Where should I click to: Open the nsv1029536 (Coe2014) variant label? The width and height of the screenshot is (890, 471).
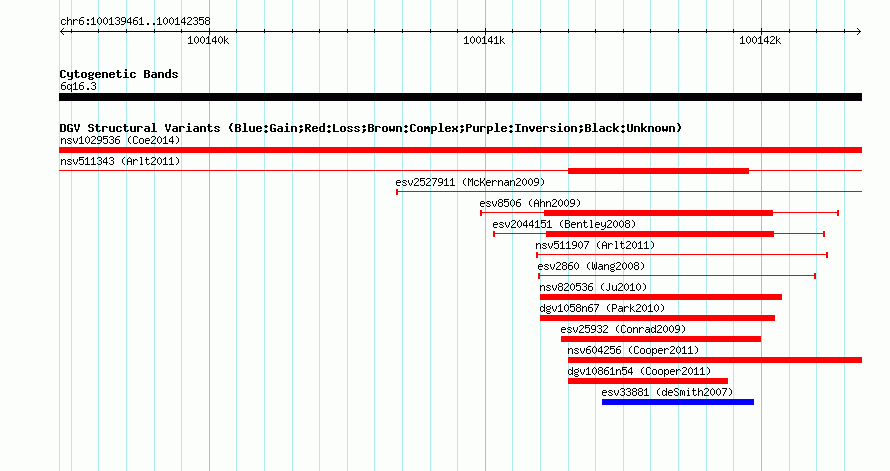120,140
